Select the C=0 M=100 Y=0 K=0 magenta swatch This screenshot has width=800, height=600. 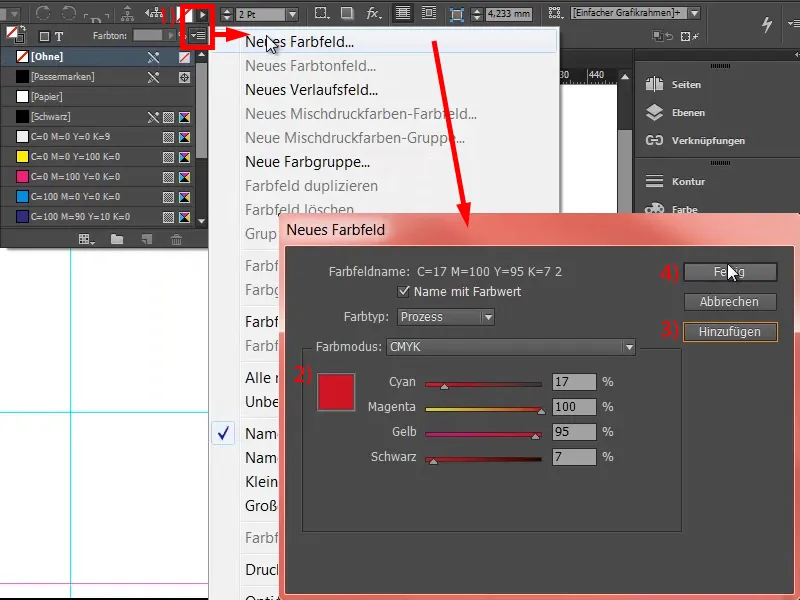(97, 177)
